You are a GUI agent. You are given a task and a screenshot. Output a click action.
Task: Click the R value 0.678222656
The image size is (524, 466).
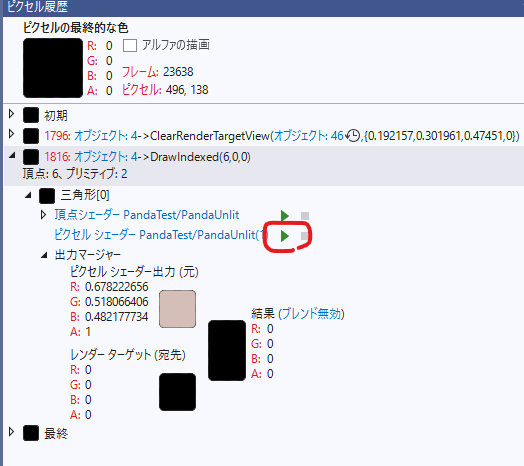coord(116,287)
